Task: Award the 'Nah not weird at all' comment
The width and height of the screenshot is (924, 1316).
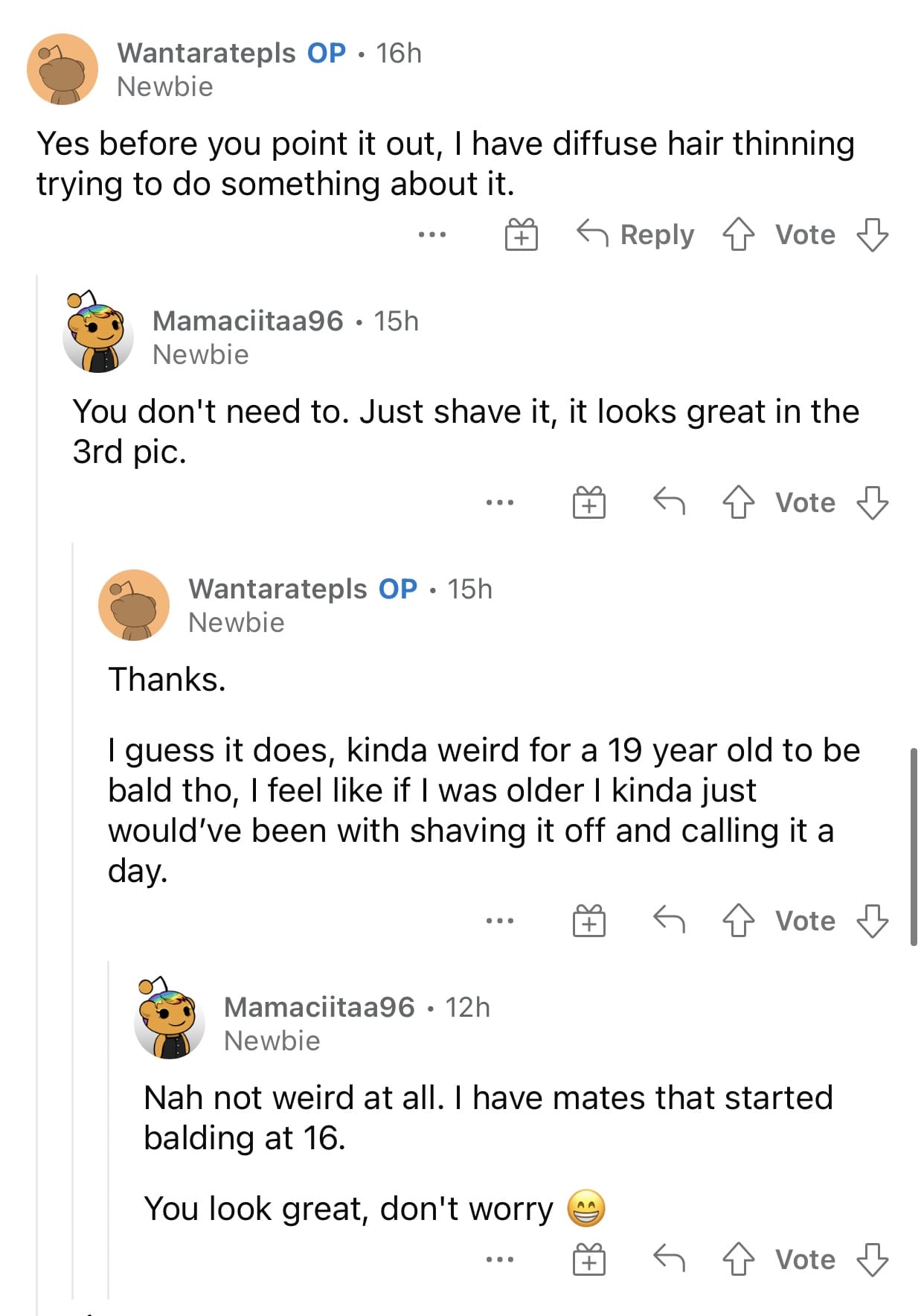Action: coord(589,1259)
